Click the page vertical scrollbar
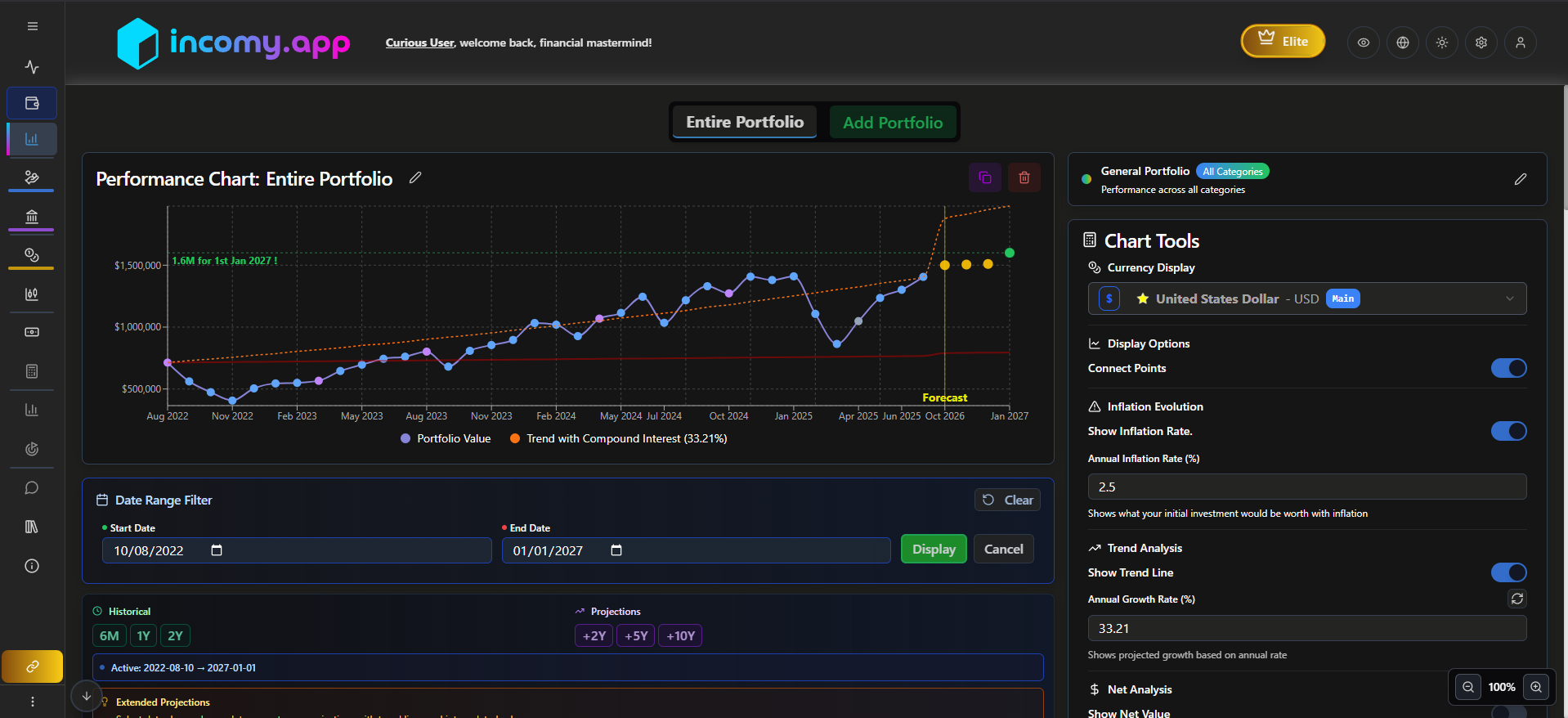1568x718 pixels. pyautogui.click(x=1565, y=147)
